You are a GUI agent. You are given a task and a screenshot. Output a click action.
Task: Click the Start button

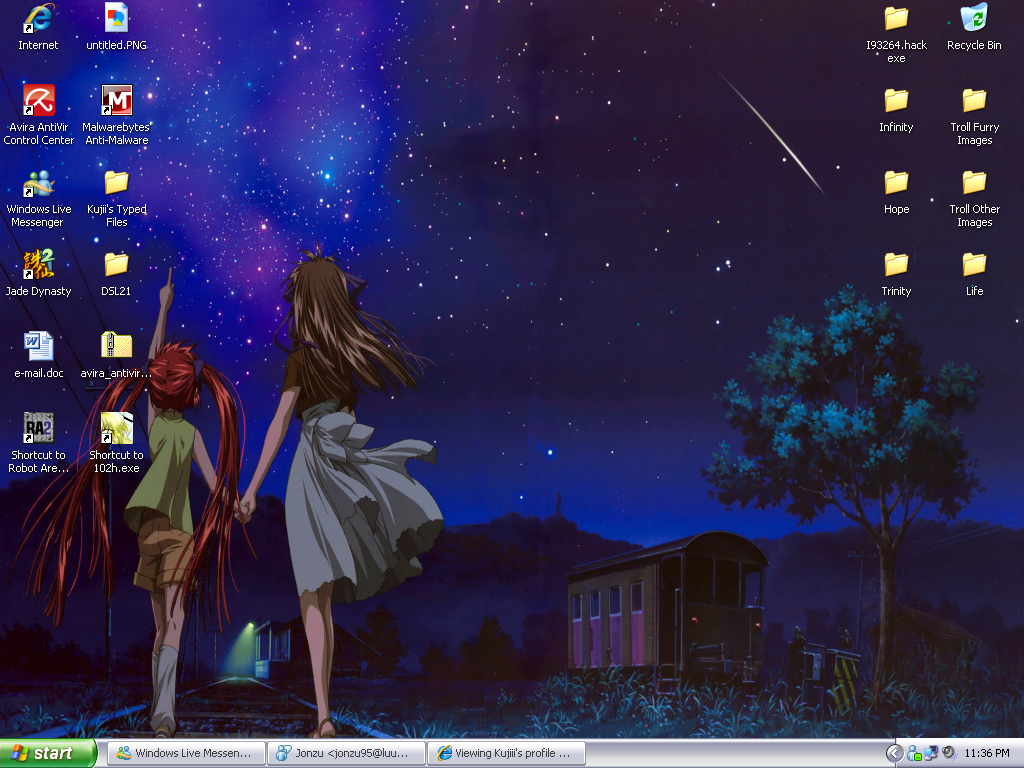coord(48,753)
